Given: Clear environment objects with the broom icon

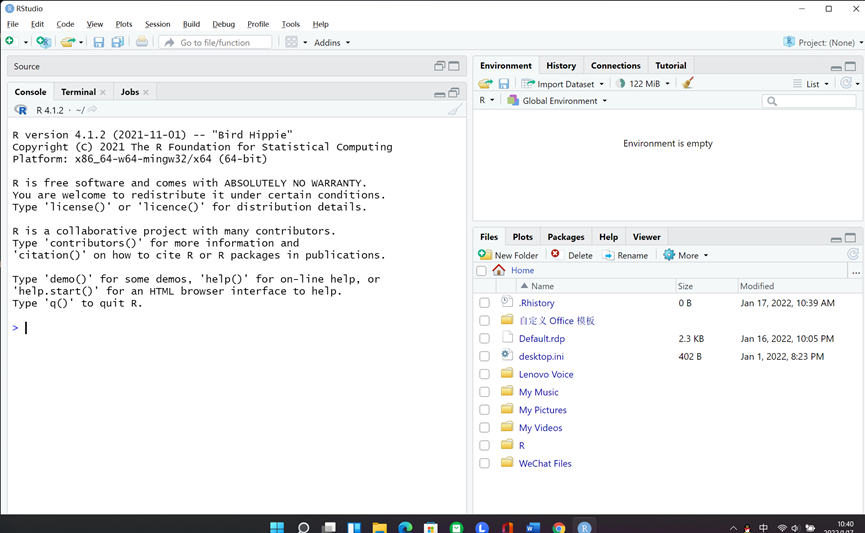Looking at the screenshot, I should 687,83.
